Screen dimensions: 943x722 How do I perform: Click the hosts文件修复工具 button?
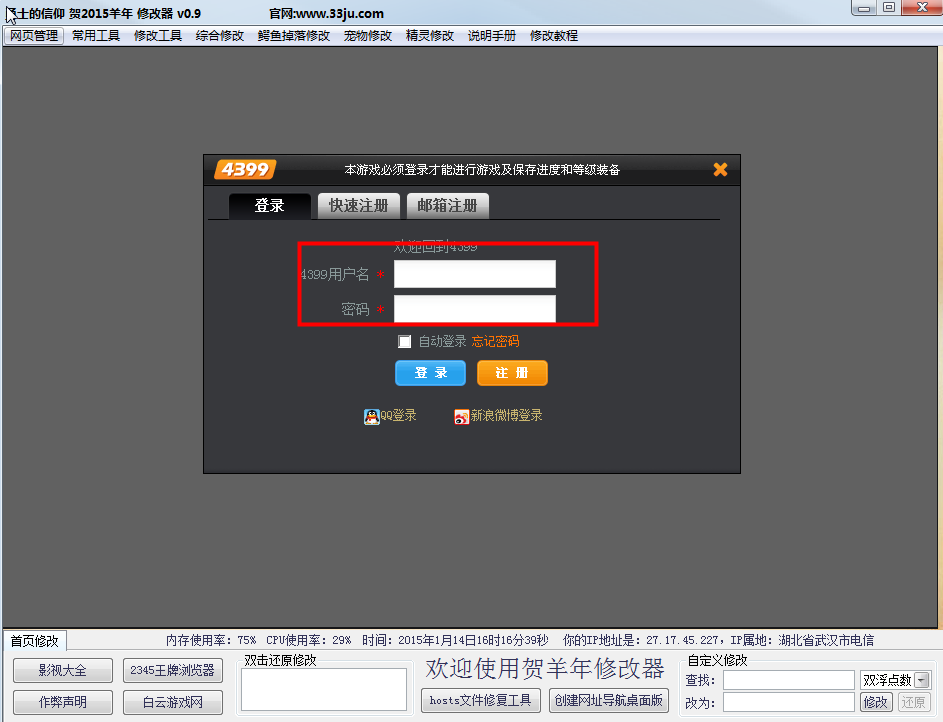[x=481, y=700]
